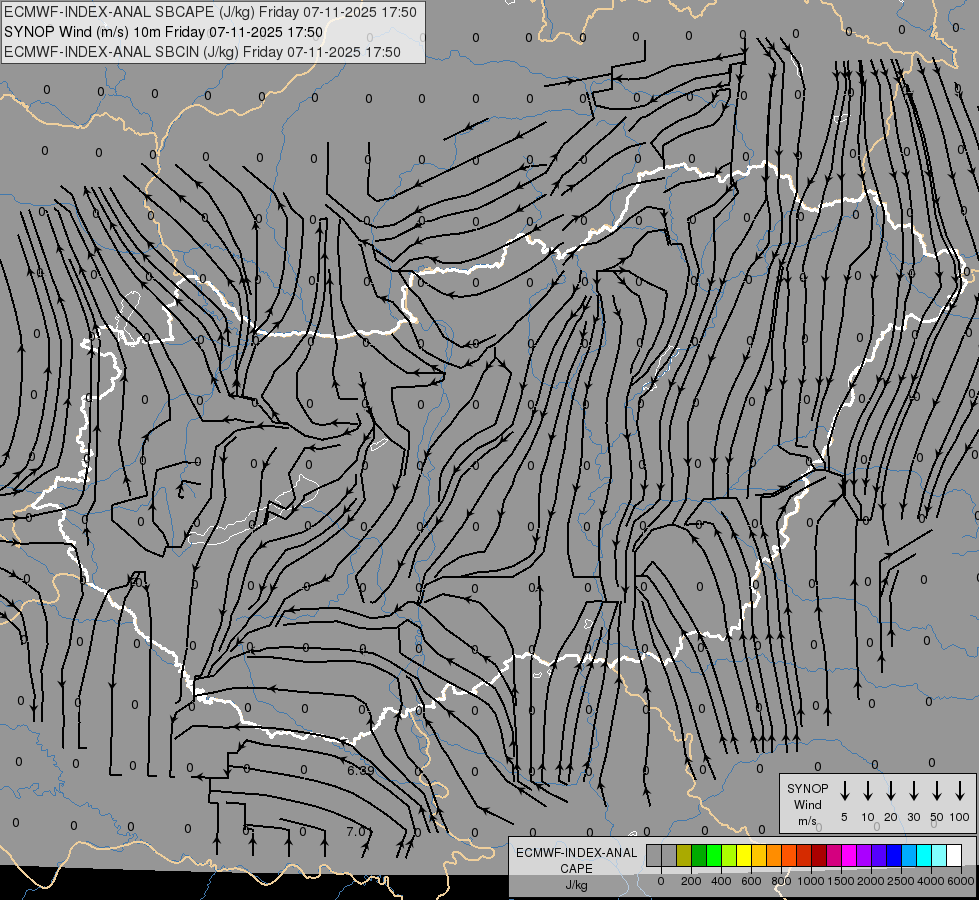Click the 1500 tick label on CAPE scale
The width and height of the screenshot is (979, 900).
coord(841,881)
